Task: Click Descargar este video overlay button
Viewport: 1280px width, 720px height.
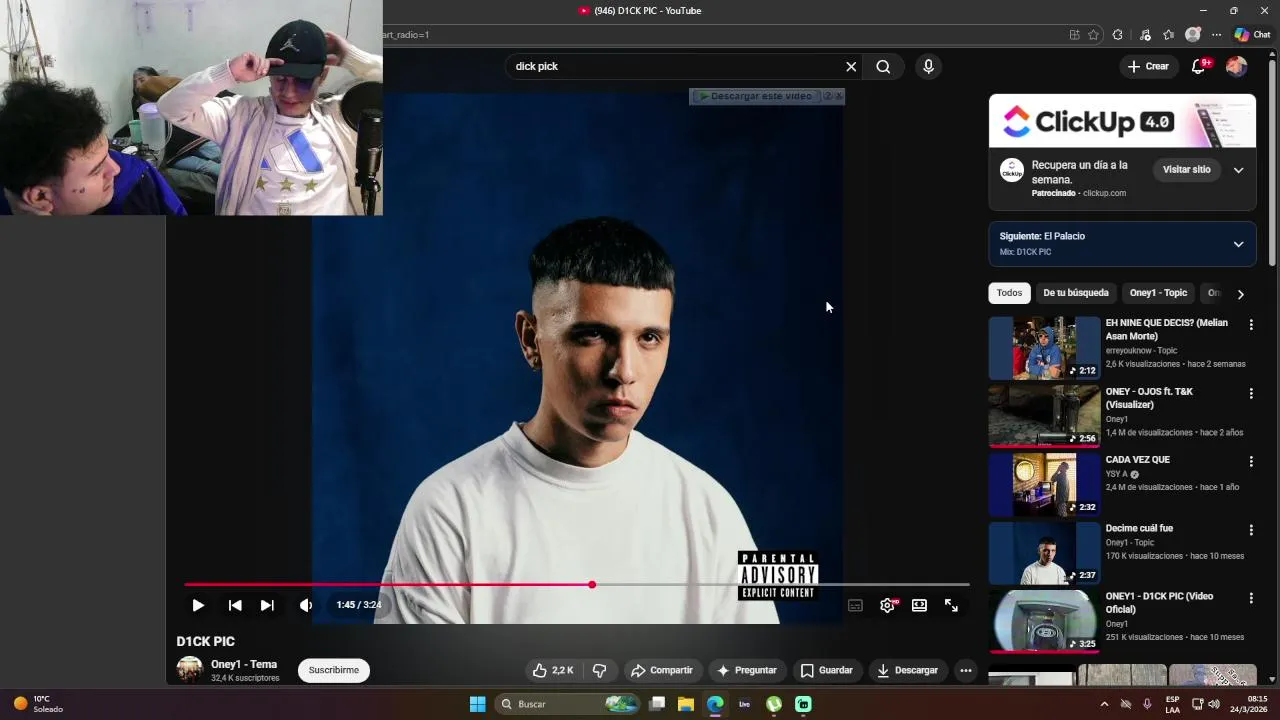Action: tap(756, 96)
